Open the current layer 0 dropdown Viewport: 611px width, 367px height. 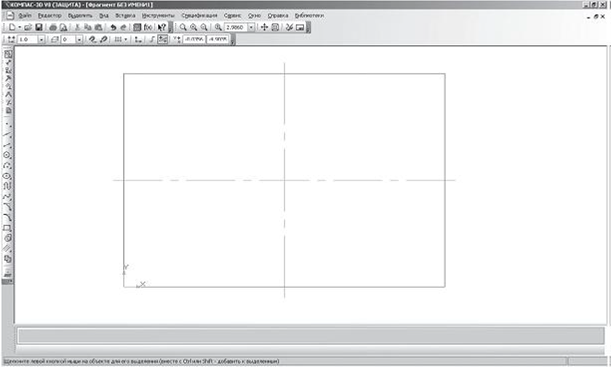pyautogui.click(x=79, y=39)
